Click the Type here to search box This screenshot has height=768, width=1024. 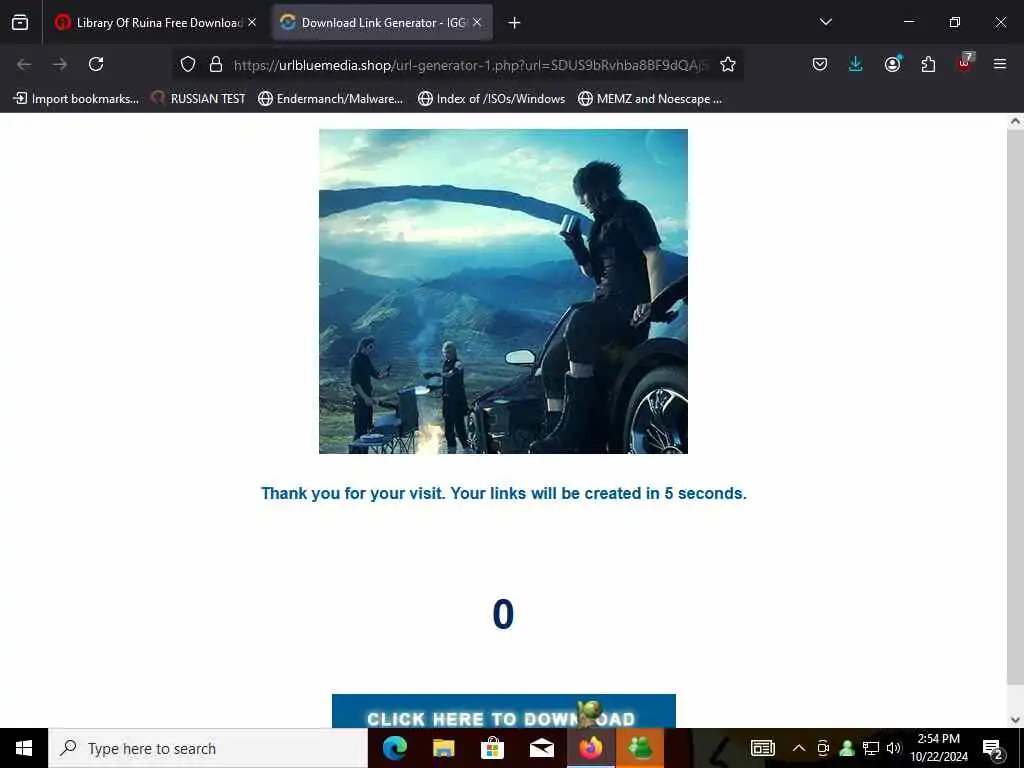coord(208,748)
